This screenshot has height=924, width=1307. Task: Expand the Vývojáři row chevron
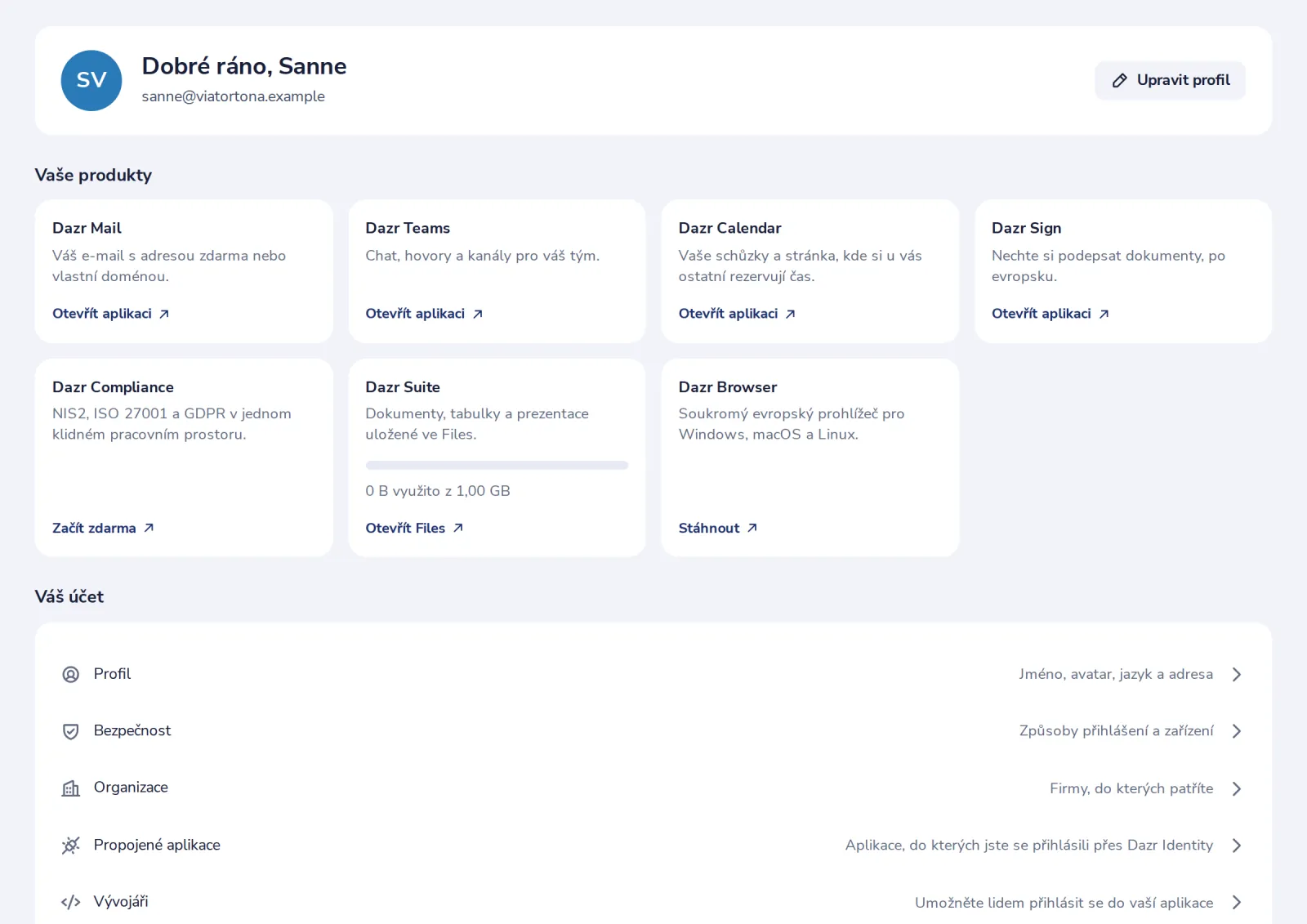(1237, 902)
